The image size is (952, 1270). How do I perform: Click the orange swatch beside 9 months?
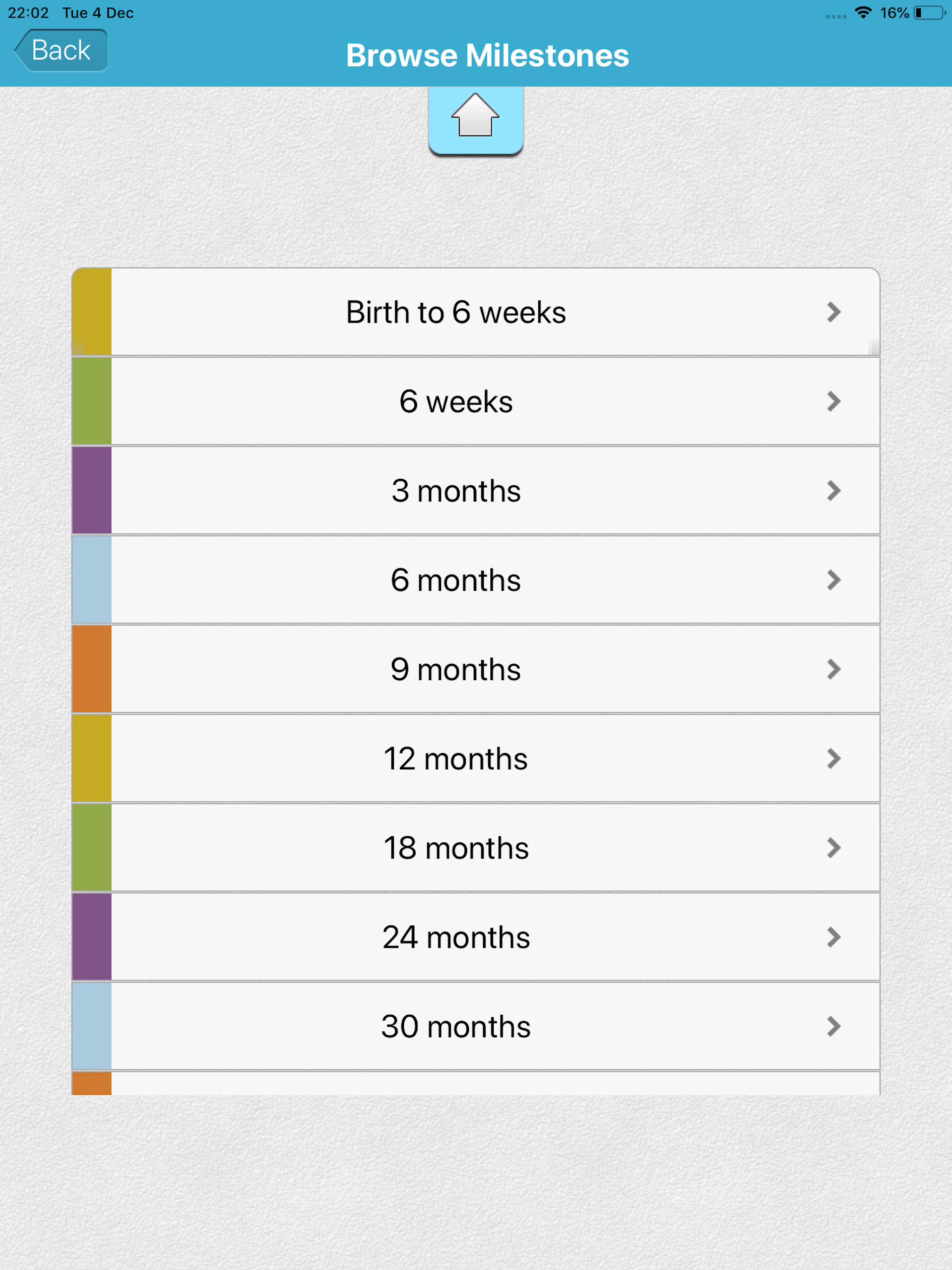[92, 669]
